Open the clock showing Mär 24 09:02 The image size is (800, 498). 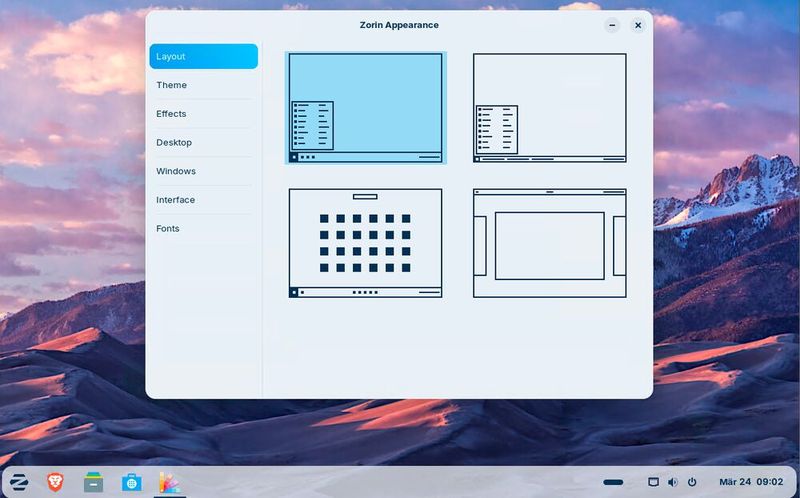(x=751, y=482)
